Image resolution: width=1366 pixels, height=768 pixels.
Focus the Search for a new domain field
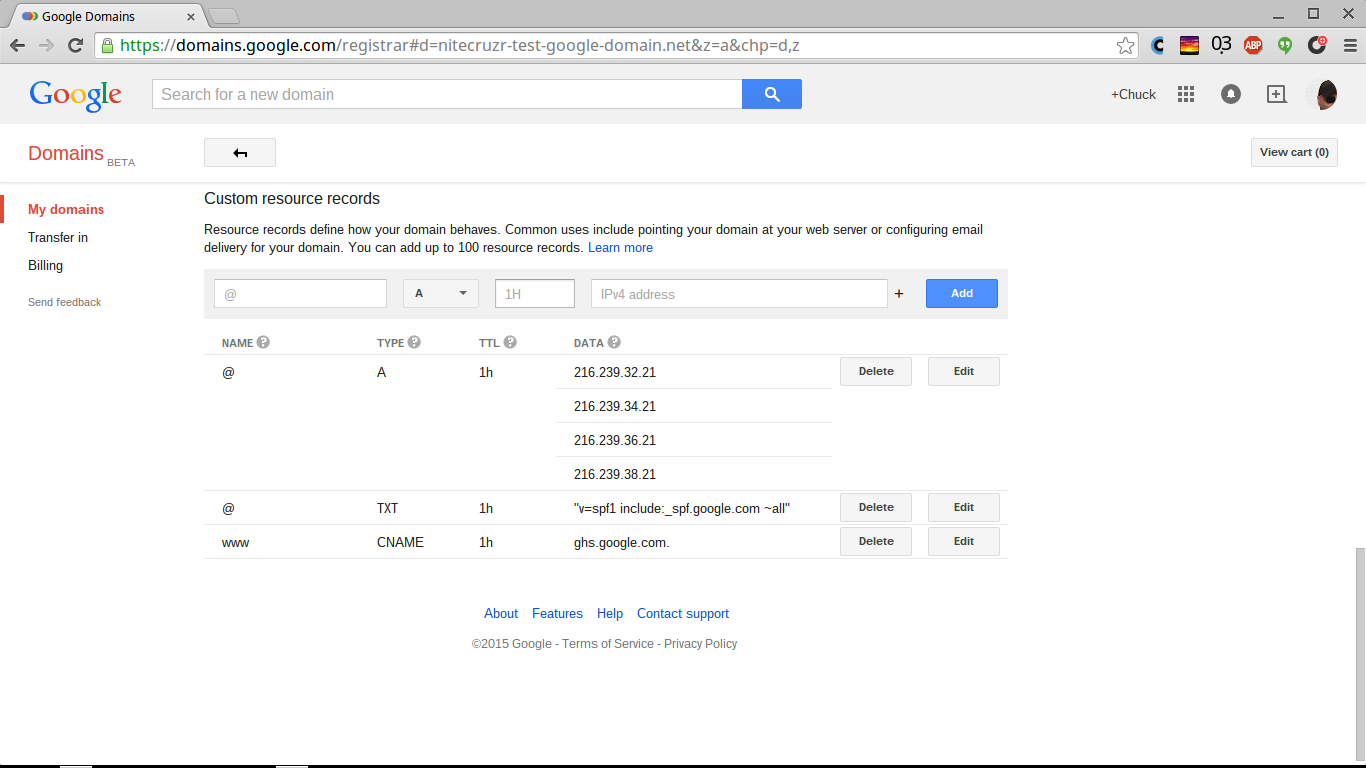coord(447,94)
